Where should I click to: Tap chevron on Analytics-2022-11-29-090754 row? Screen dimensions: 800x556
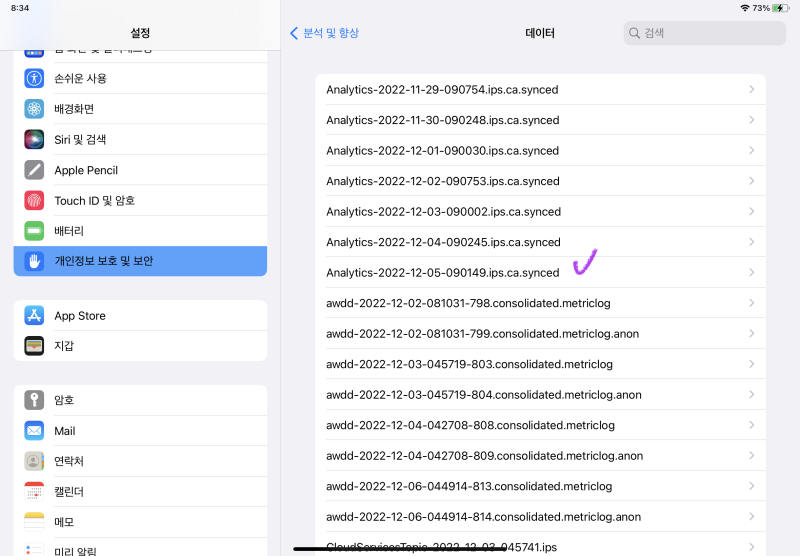(752, 89)
